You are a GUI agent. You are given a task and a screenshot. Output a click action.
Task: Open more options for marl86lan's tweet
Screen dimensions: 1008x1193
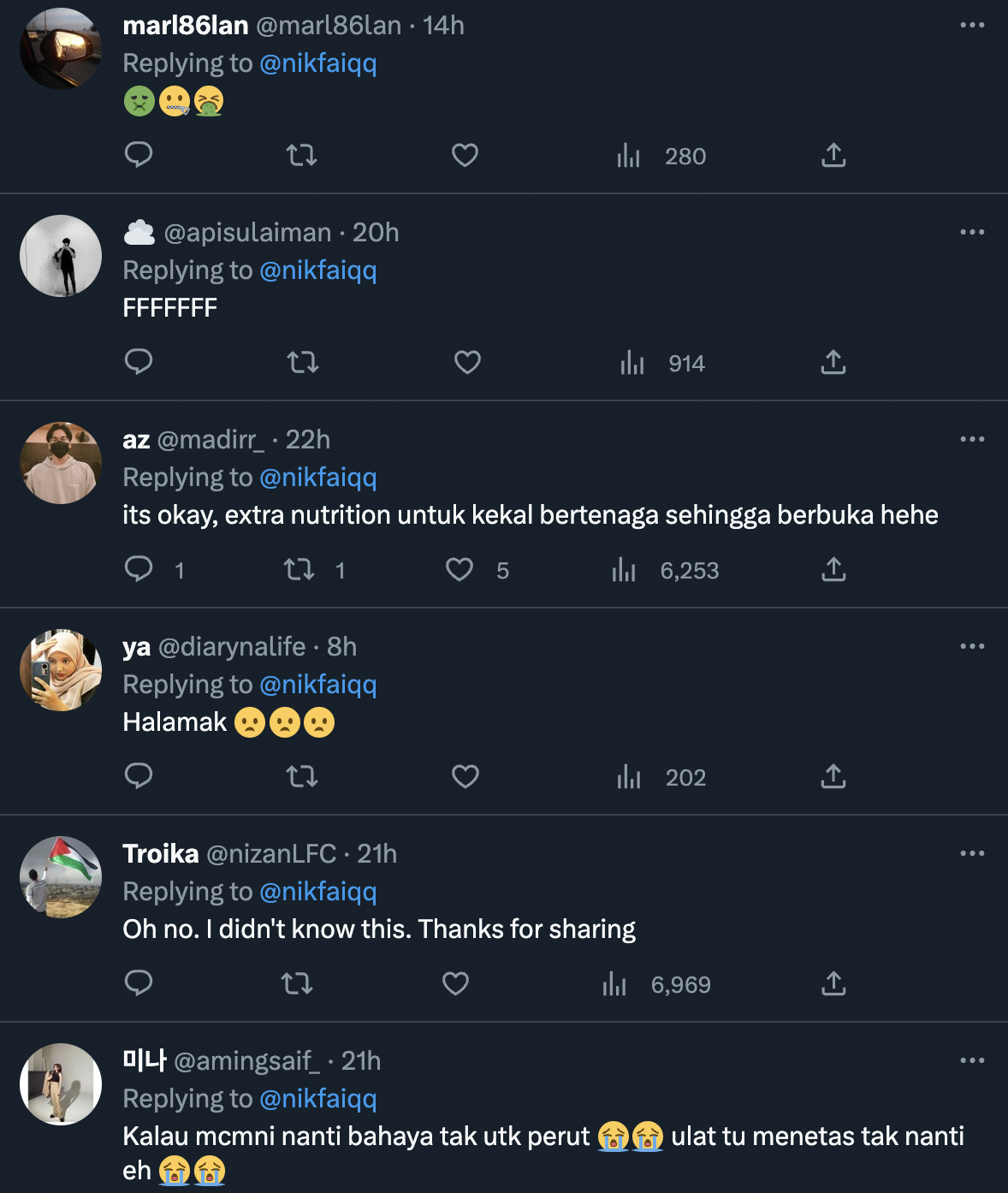click(x=972, y=25)
